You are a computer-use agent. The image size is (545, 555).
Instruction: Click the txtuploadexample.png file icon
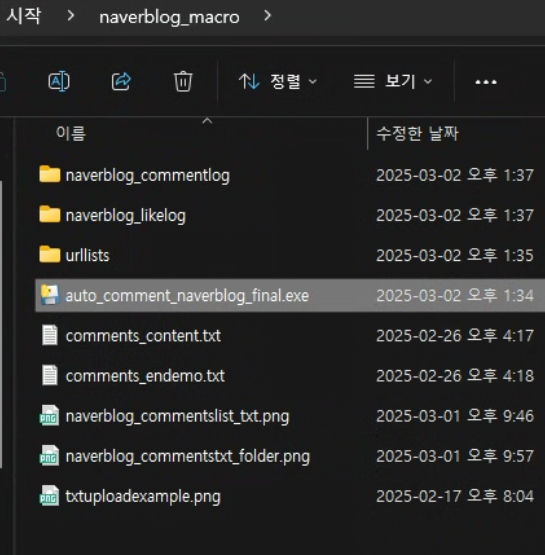tap(49, 496)
